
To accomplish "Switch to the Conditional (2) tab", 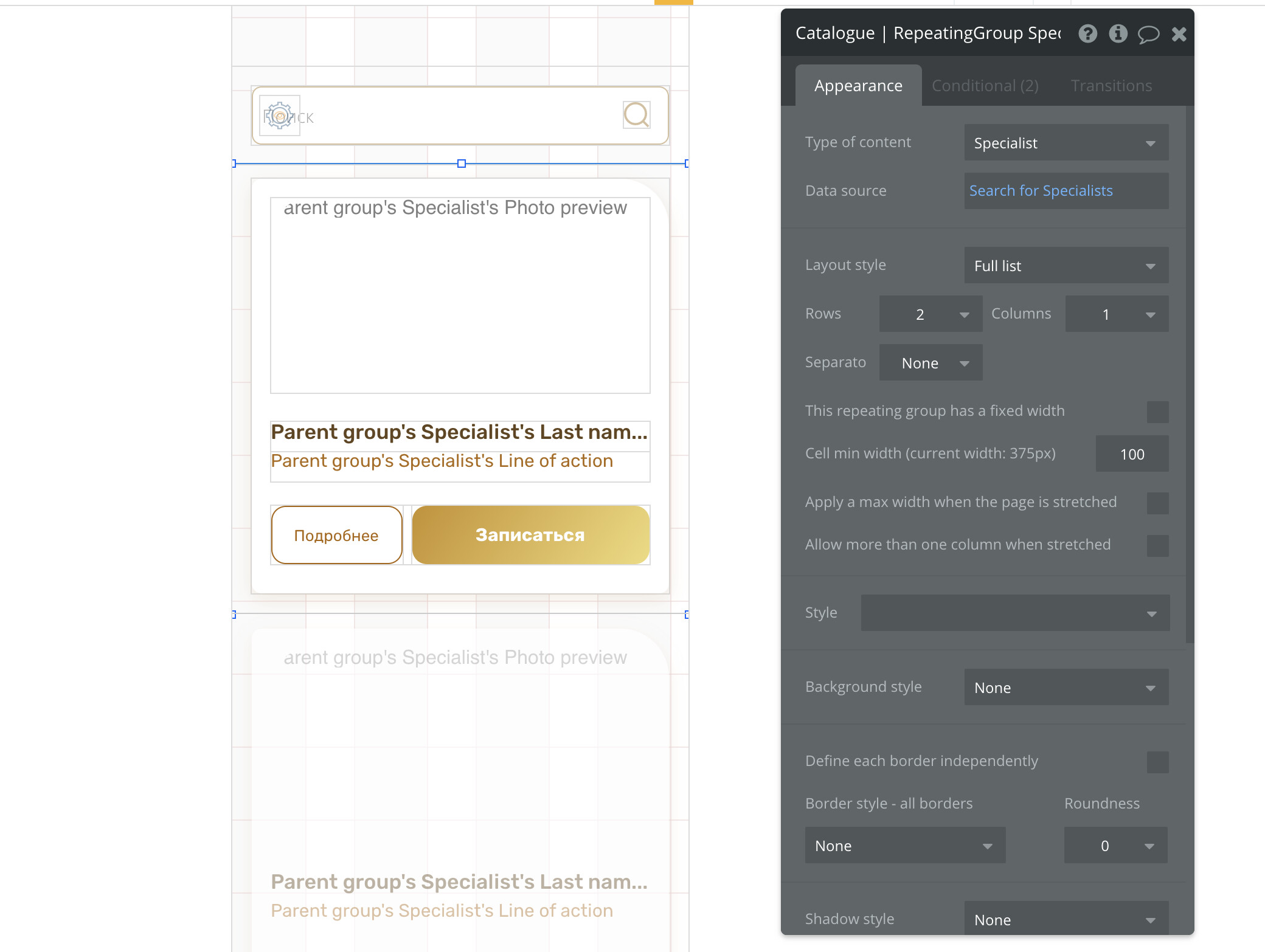I will click(x=985, y=86).
